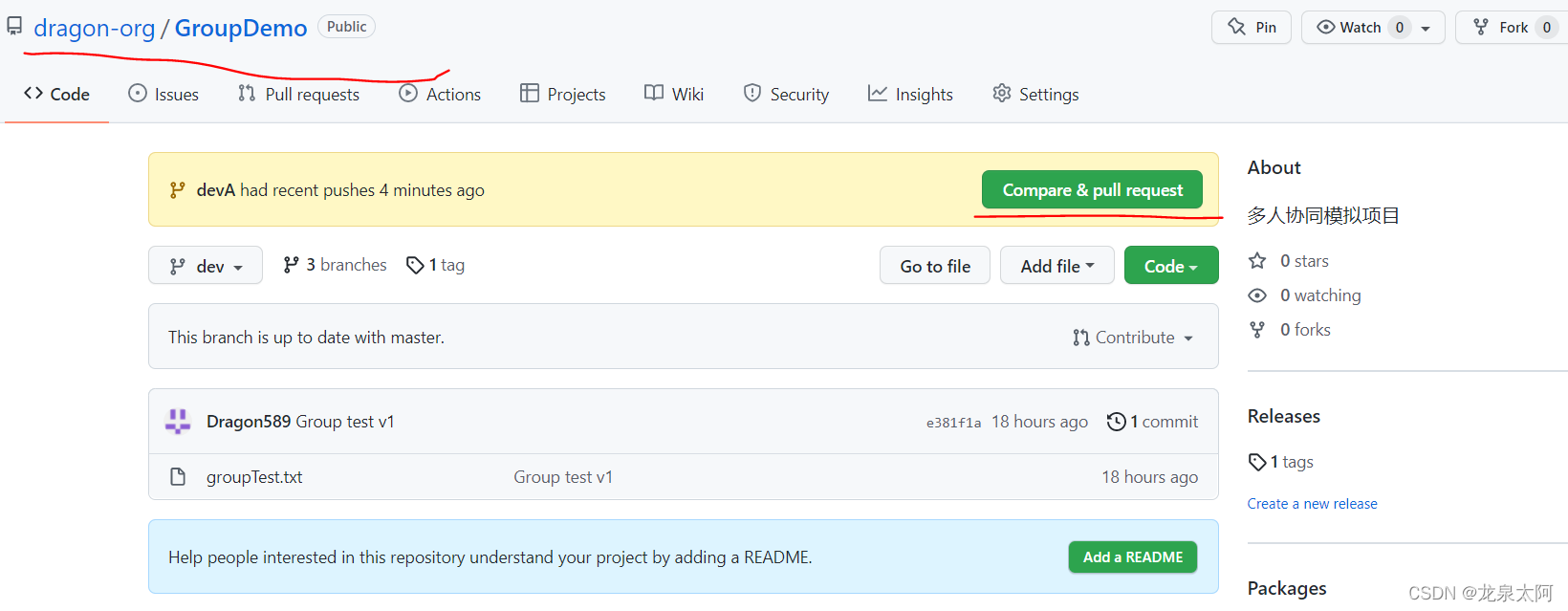View the 0 stars link

point(1304,261)
